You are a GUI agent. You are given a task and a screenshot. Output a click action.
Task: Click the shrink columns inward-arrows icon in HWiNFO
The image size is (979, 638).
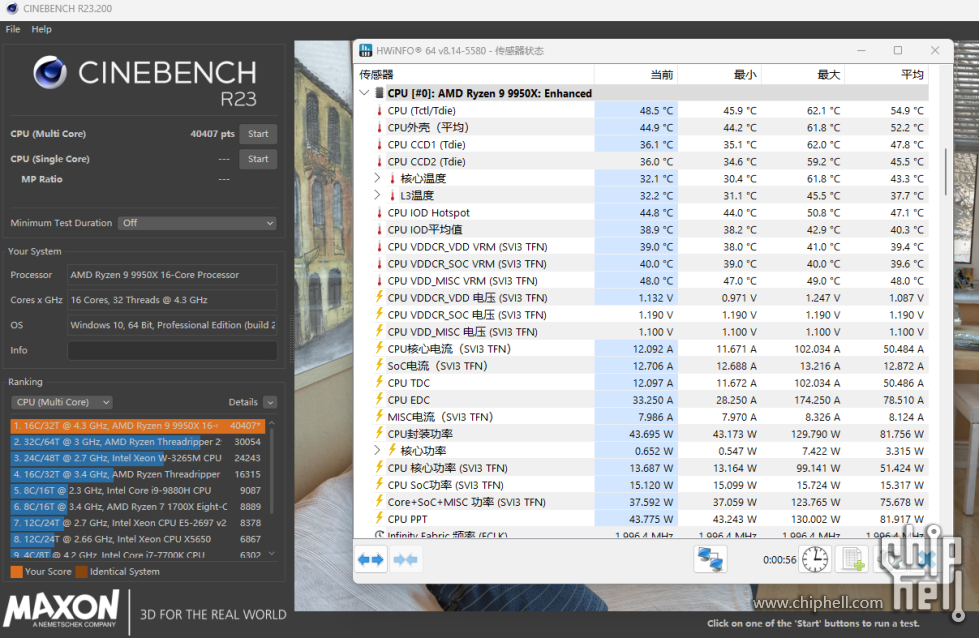[x=405, y=559]
